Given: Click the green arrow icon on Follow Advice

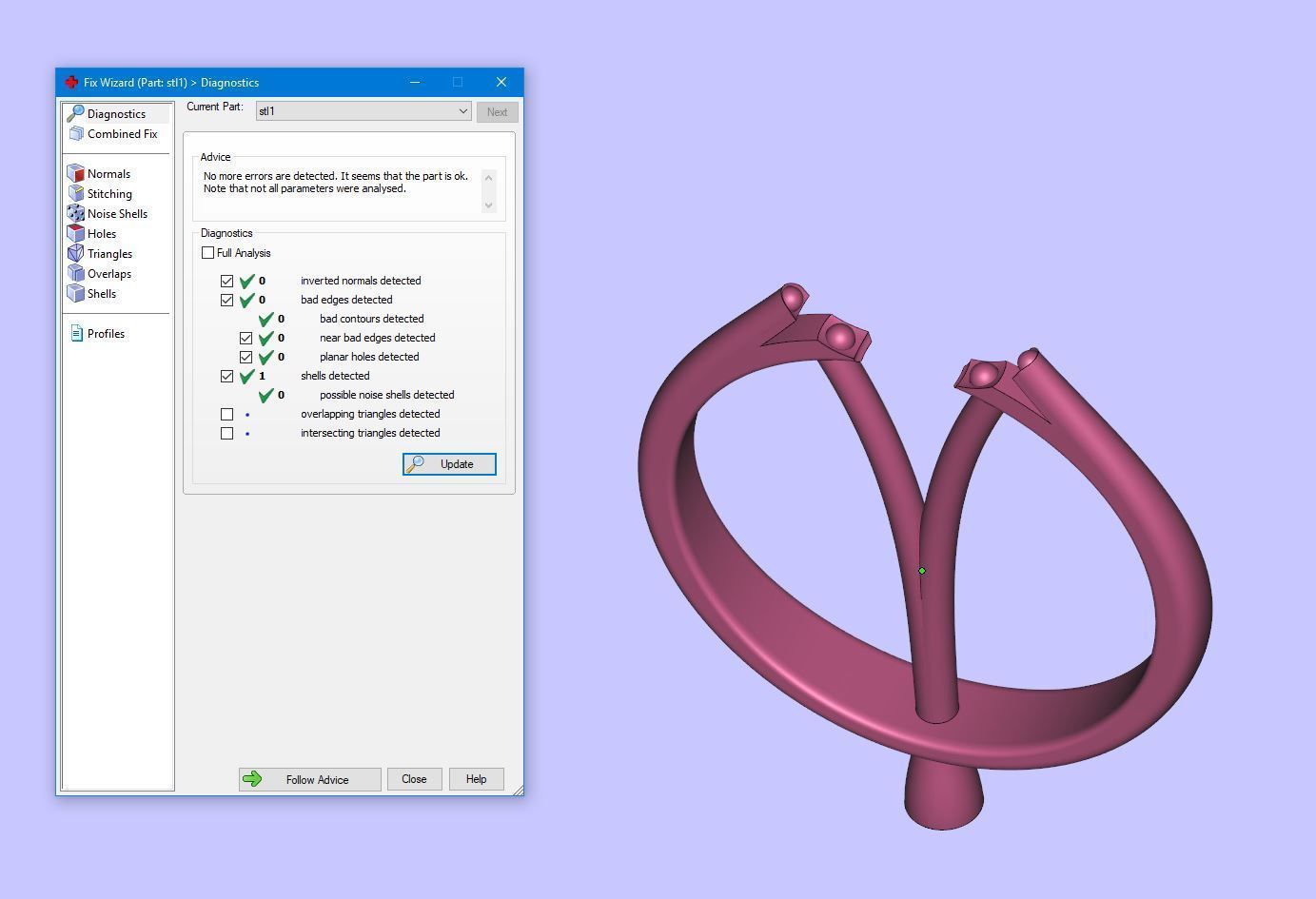Looking at the screenshot, I should click(252, 779).
